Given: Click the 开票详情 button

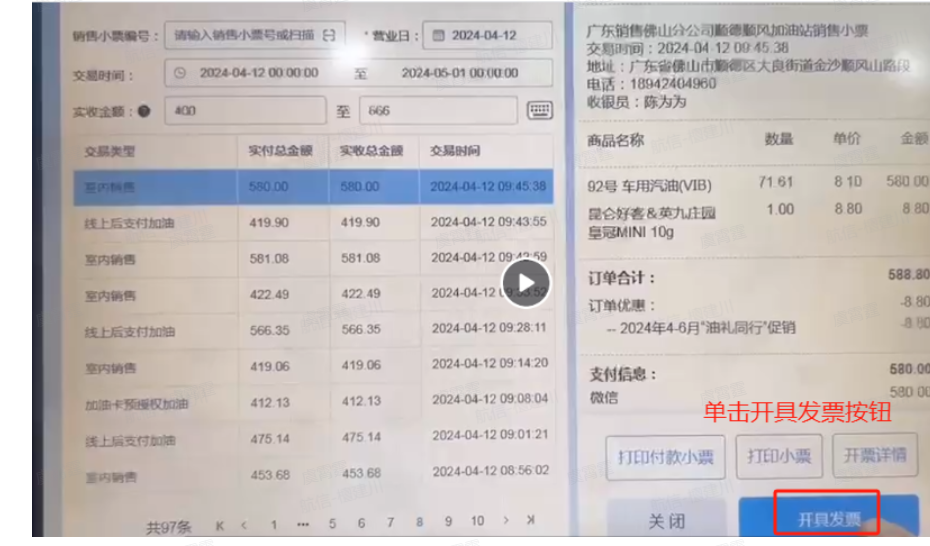Looking at the screenshot, I should 875,457.
